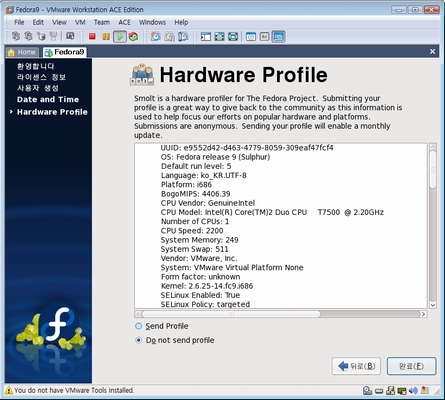
Task: Click the VMware Tools warning icon
Action: (9, 390)
